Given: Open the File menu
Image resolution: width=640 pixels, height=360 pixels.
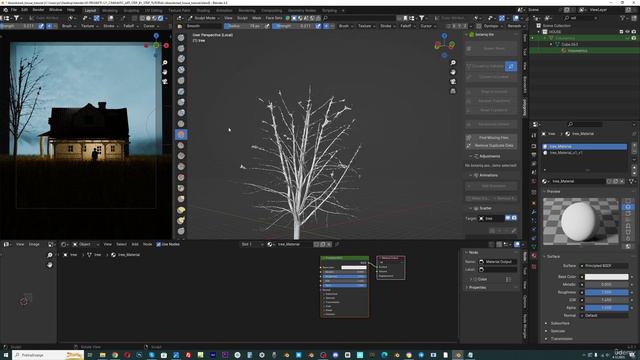Looking at the screenshot, I should coord(14,10).
